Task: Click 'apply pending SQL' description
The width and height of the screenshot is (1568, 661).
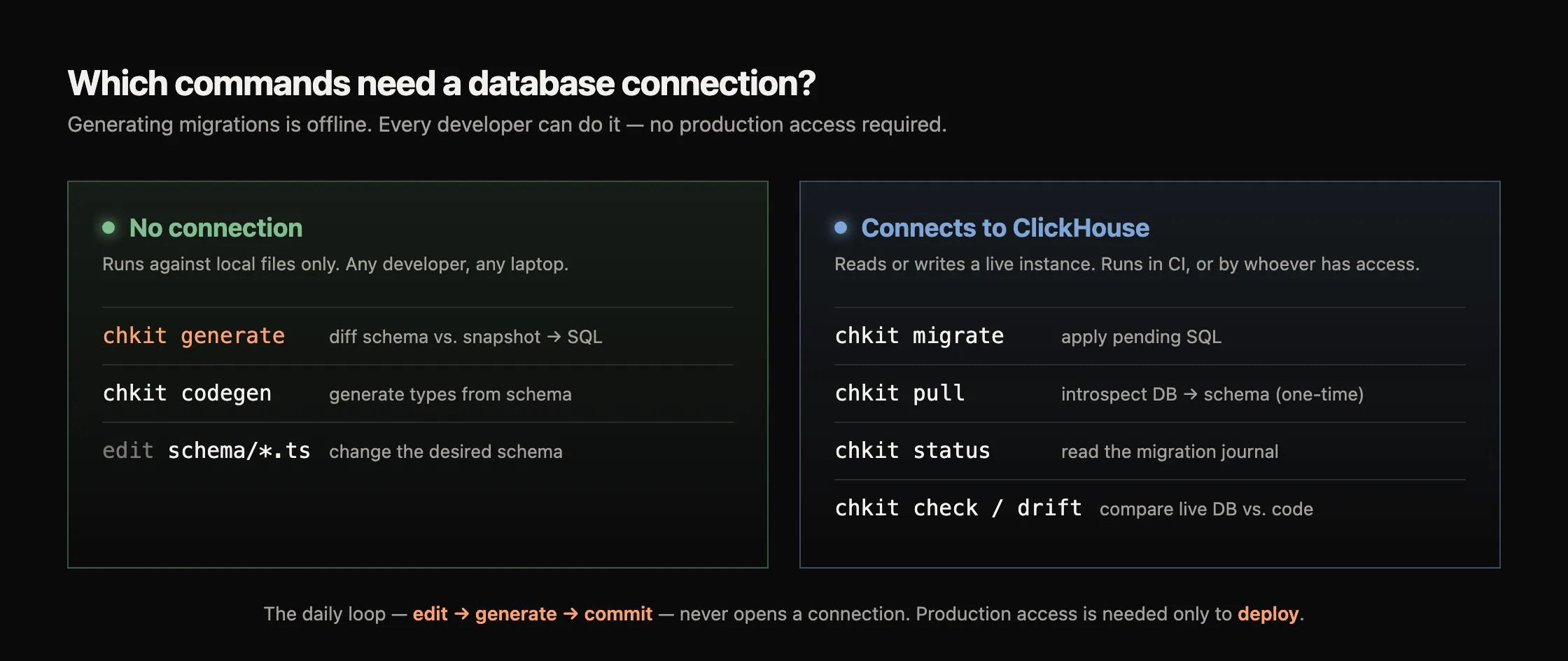Action: point(1141,337)
